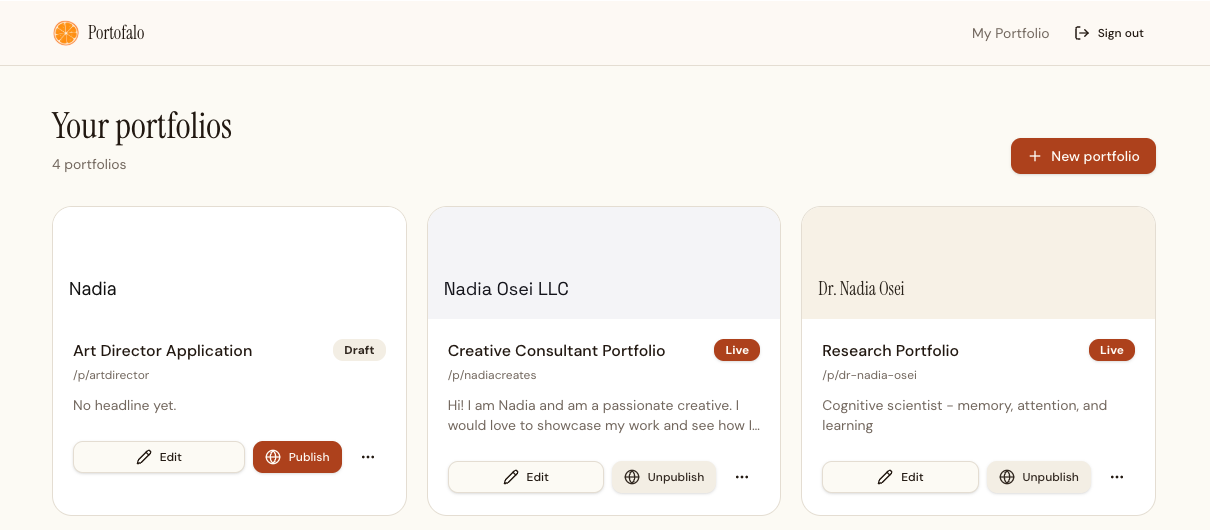
Task: Click pencil icon on Art Director Application card
Action: (144, 457)
